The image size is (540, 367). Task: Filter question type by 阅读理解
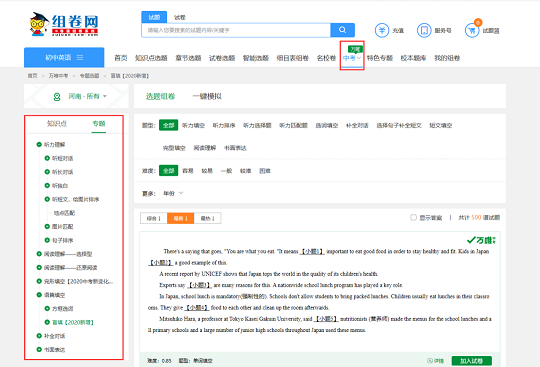(205, 148)
